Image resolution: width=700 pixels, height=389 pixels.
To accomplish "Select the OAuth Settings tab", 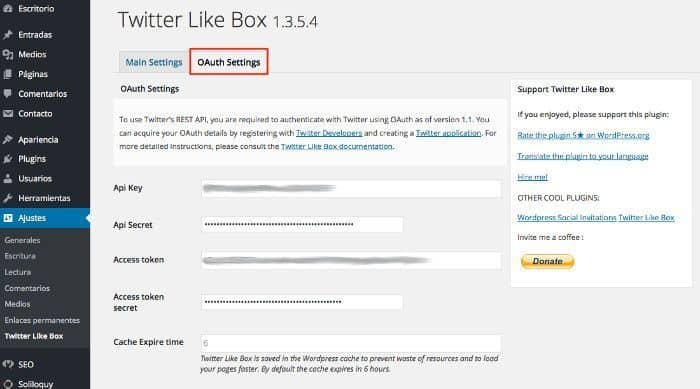I will (x=229, y=62).
